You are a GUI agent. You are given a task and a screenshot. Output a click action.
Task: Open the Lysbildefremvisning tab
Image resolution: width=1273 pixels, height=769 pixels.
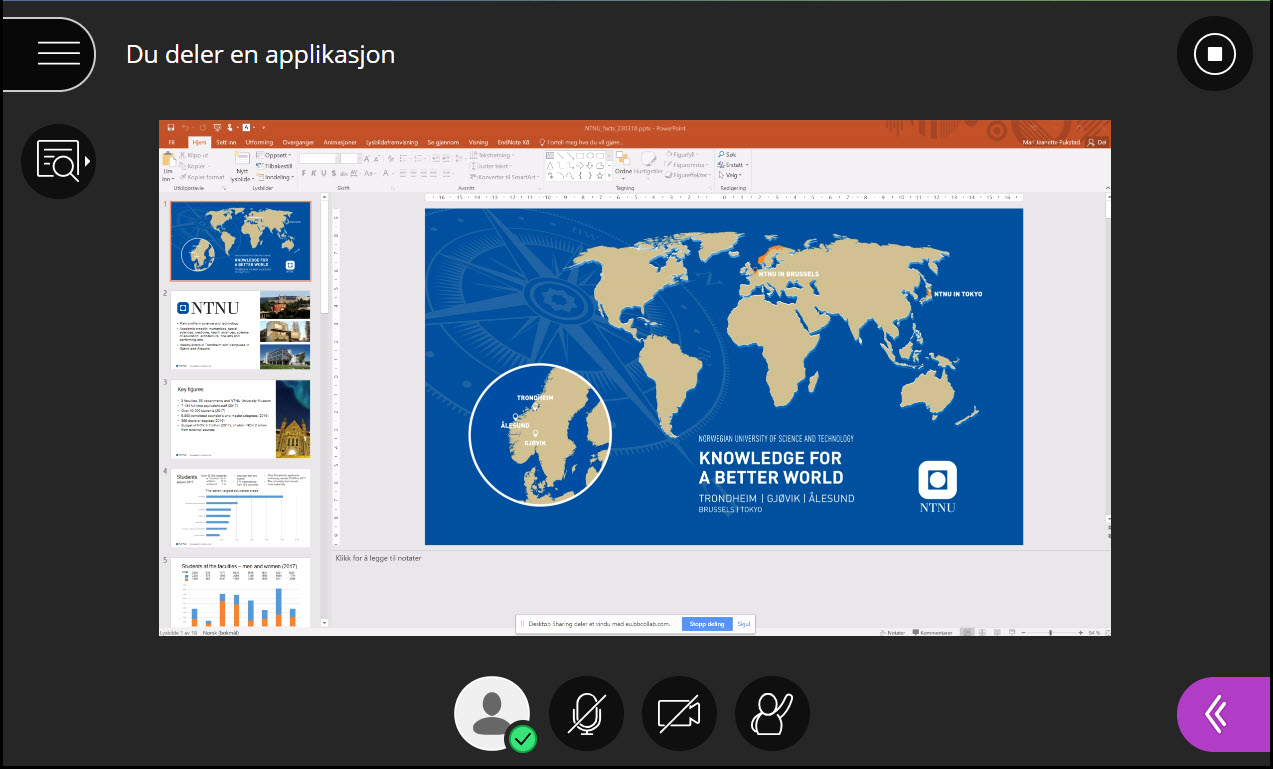coord(394,143)
